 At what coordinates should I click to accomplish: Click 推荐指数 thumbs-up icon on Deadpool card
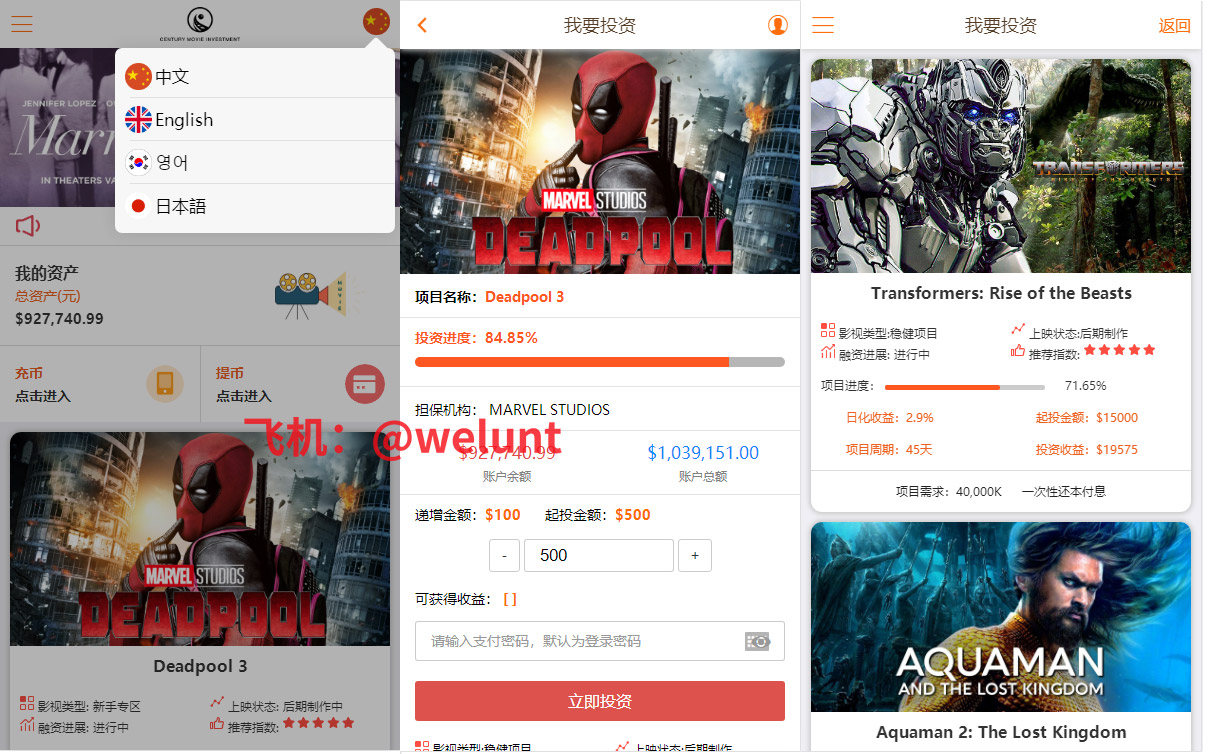217,724
